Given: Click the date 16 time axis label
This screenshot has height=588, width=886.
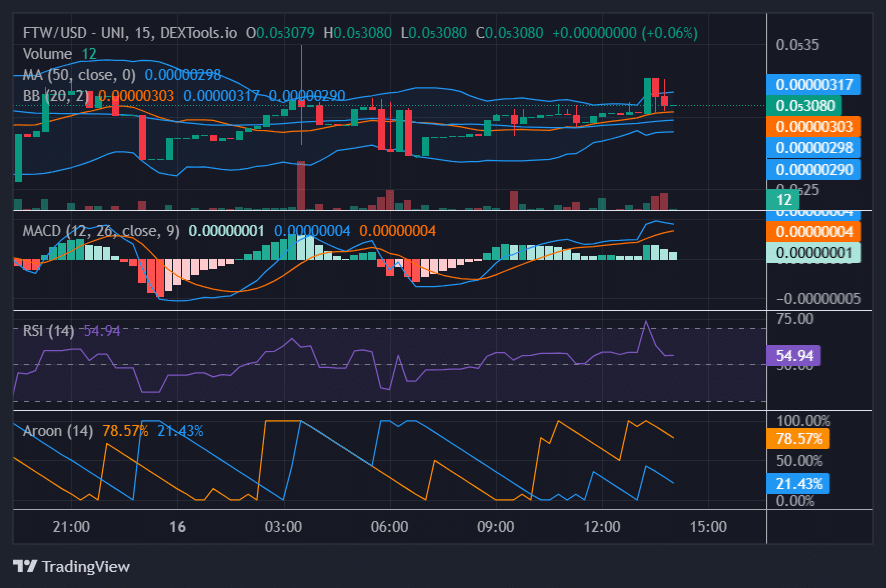Looking at the screenshot, I should pyautogui.click(x=177, y=527).
